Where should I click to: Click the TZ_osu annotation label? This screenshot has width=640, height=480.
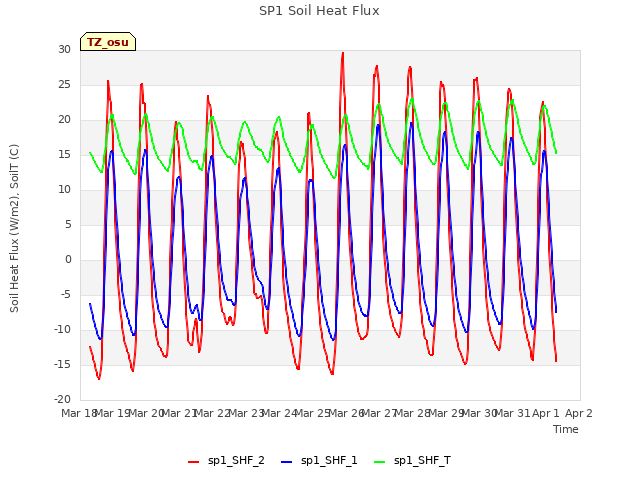(108, 42)
